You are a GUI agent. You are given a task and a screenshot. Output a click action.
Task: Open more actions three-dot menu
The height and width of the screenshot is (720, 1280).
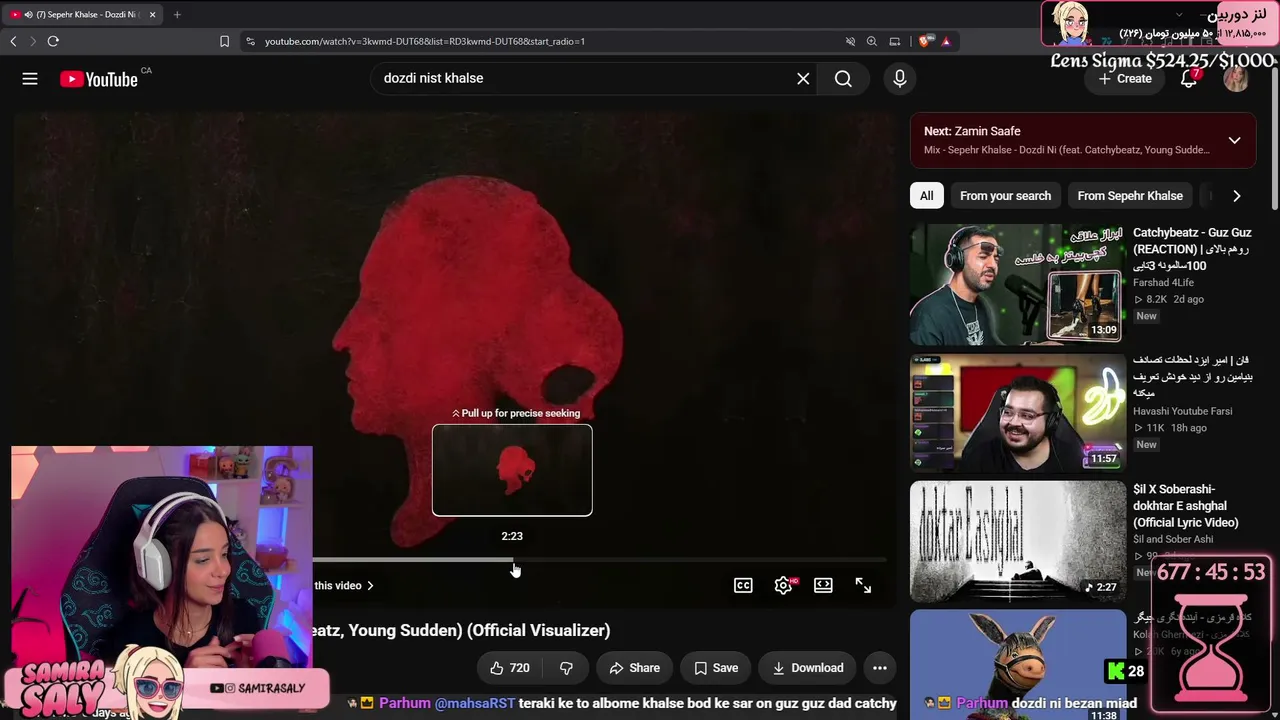coord(880,668)
